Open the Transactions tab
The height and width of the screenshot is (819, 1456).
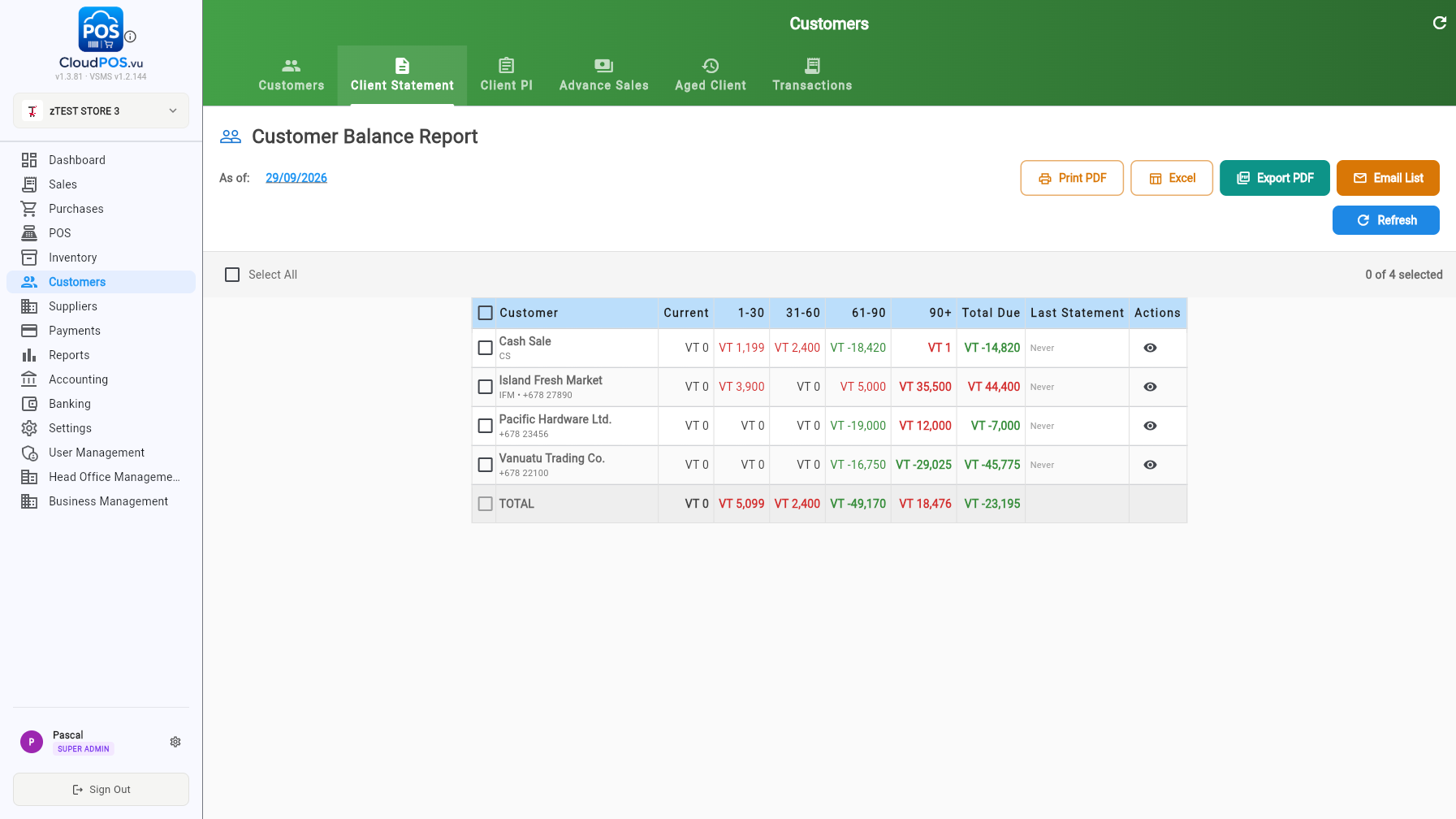812,76
